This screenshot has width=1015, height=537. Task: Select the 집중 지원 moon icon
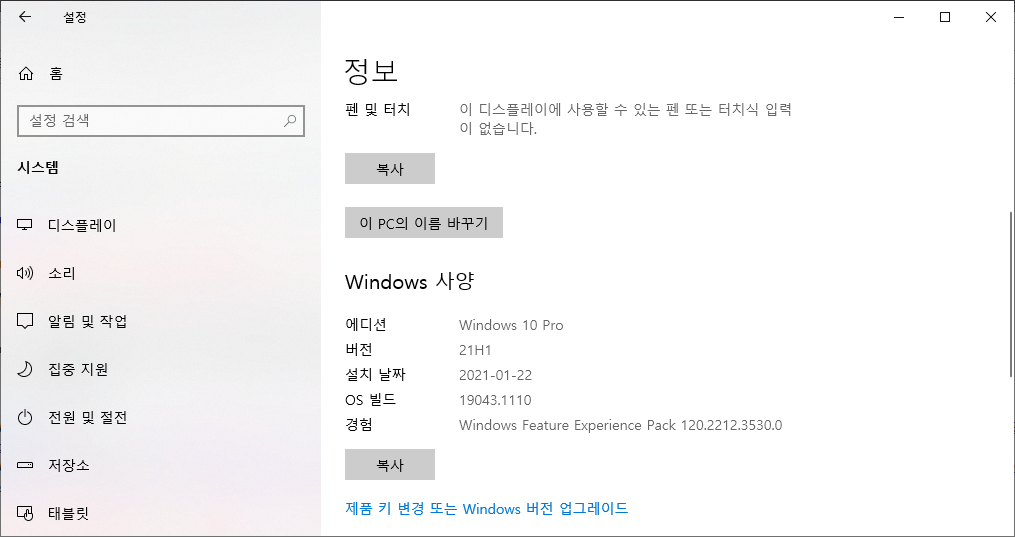click(25, 369)
